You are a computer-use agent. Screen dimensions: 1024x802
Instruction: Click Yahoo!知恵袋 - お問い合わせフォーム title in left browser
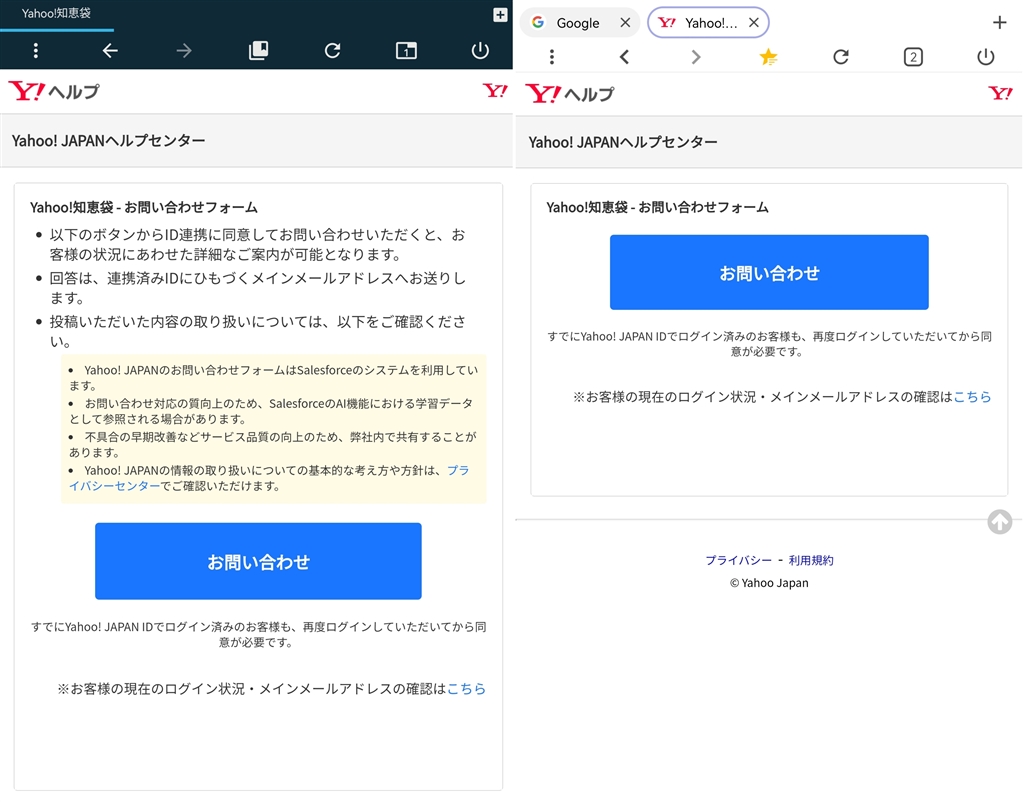[144, 207]
